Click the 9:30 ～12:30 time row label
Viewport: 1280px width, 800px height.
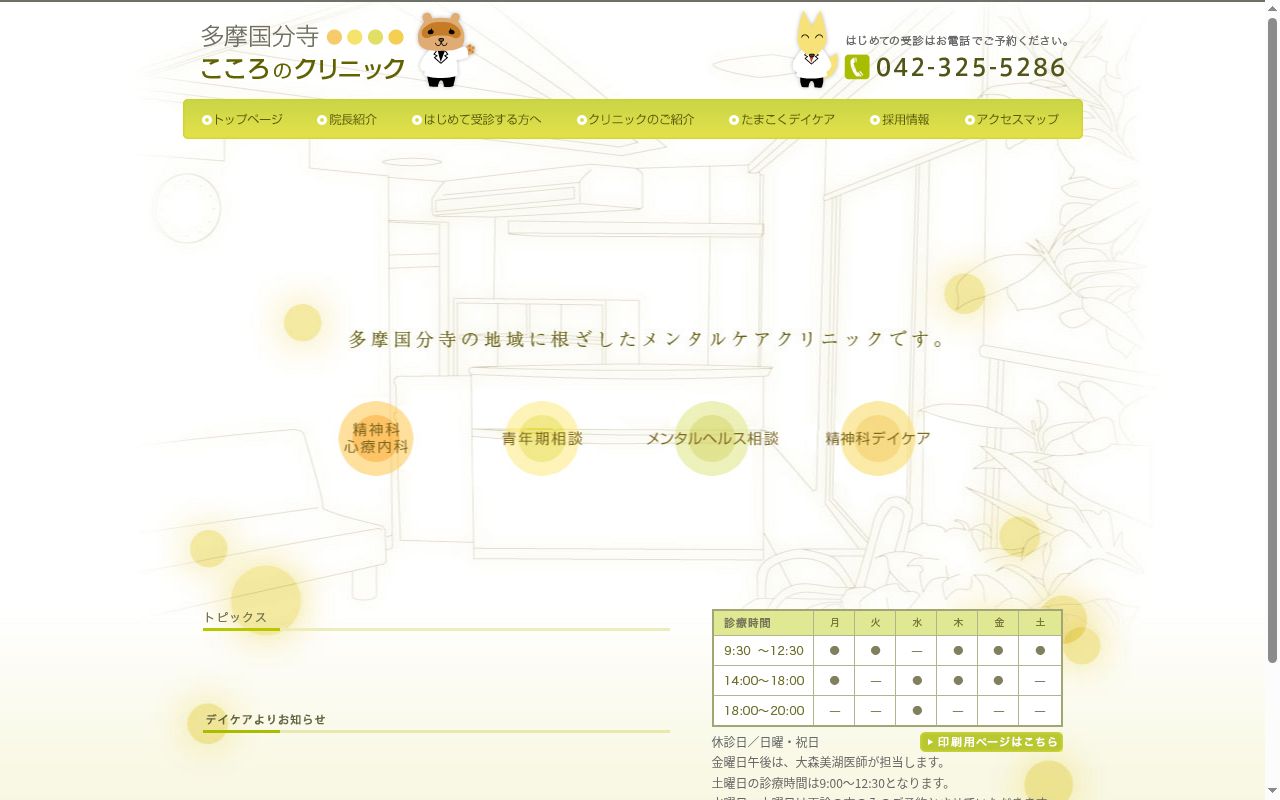(x=764, y=650)
